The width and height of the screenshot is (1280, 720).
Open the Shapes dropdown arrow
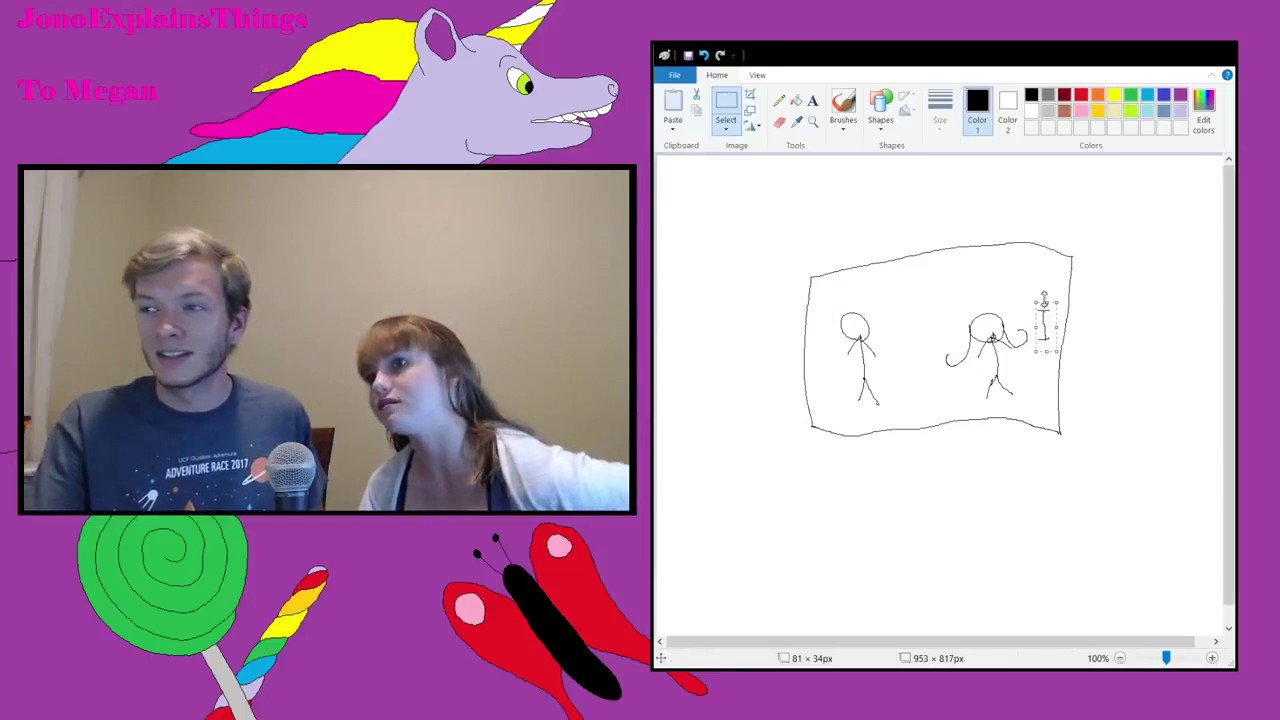click(880, 129)
